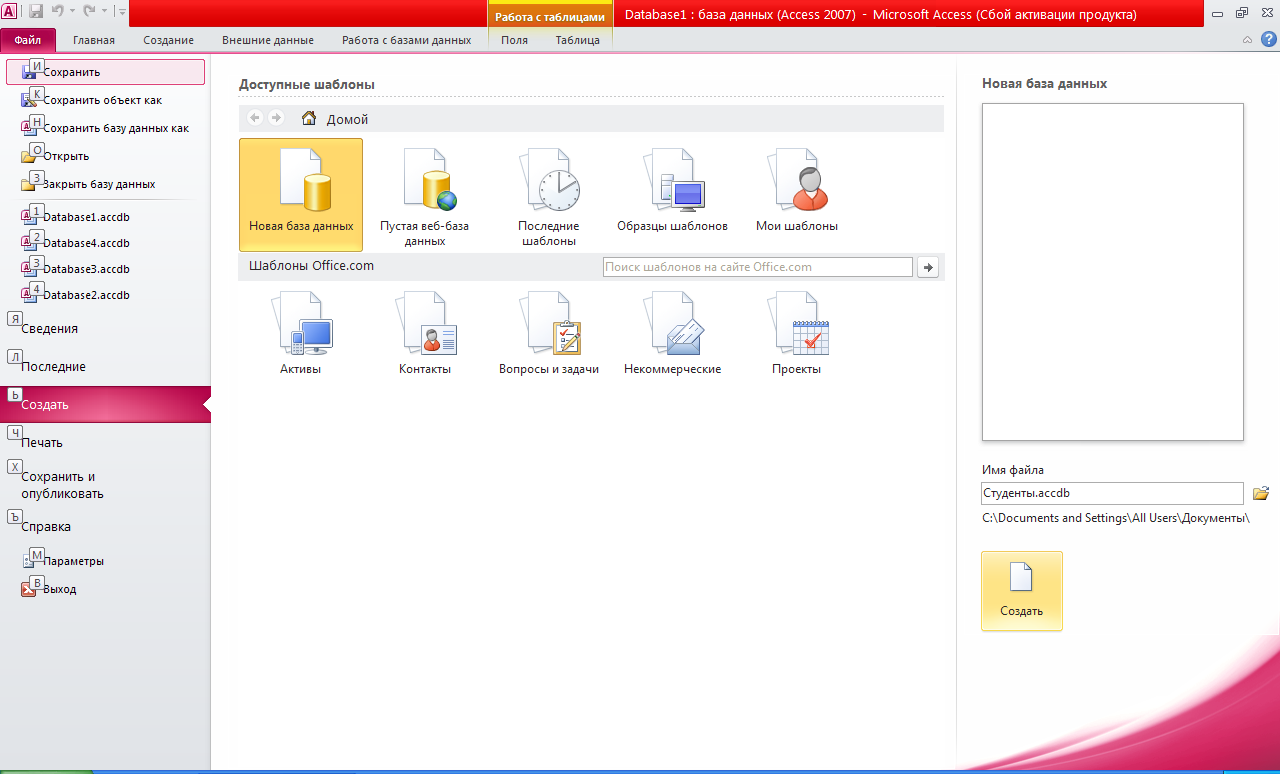Click the help question mark icon

click(x=1268, y=39)
